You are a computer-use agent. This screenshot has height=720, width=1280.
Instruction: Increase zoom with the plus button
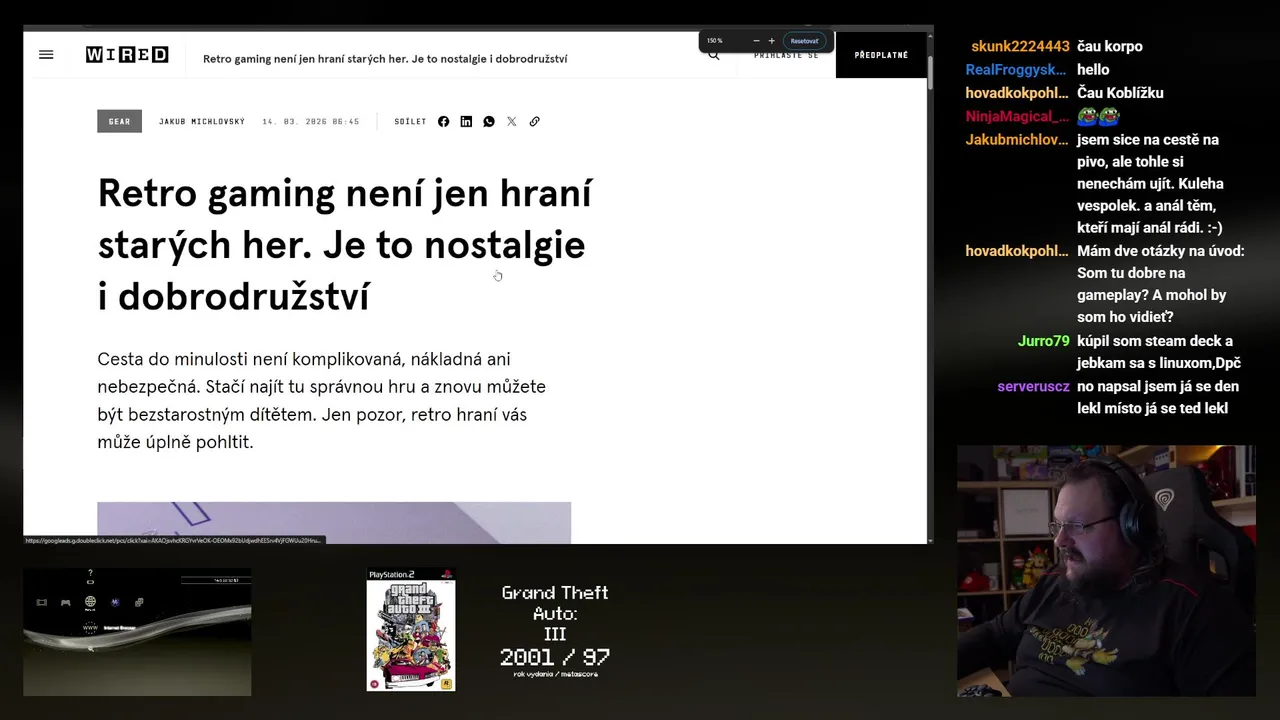click(771, 41)
